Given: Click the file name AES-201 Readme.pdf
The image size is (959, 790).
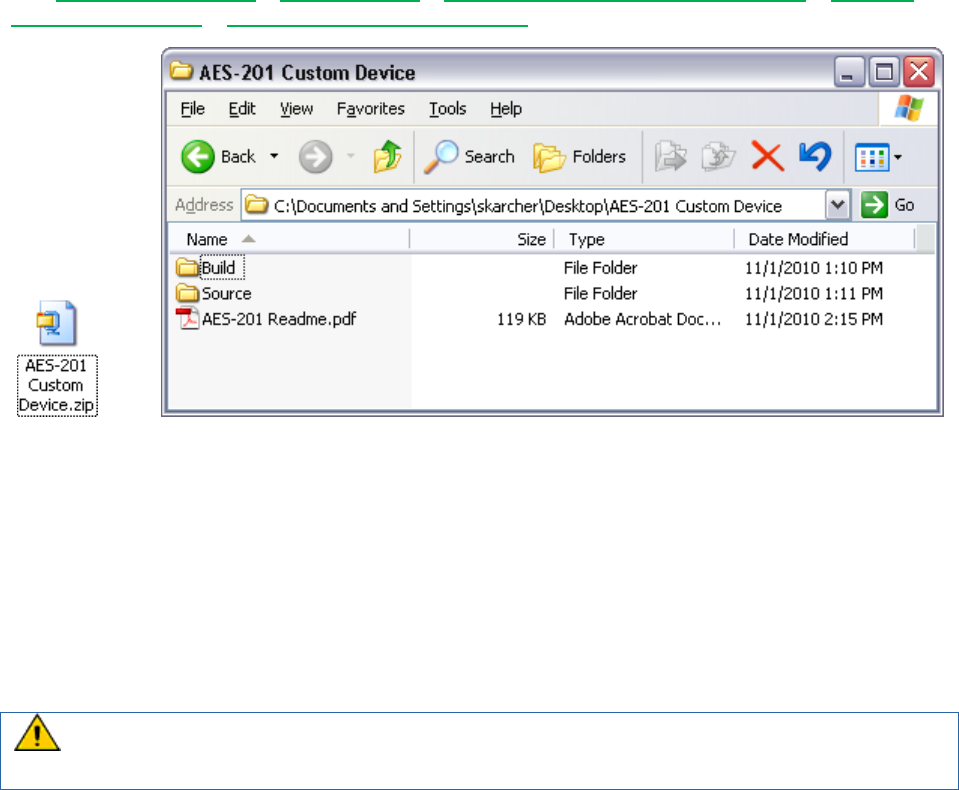Looking at the screenshot, I should click(279, 319).
